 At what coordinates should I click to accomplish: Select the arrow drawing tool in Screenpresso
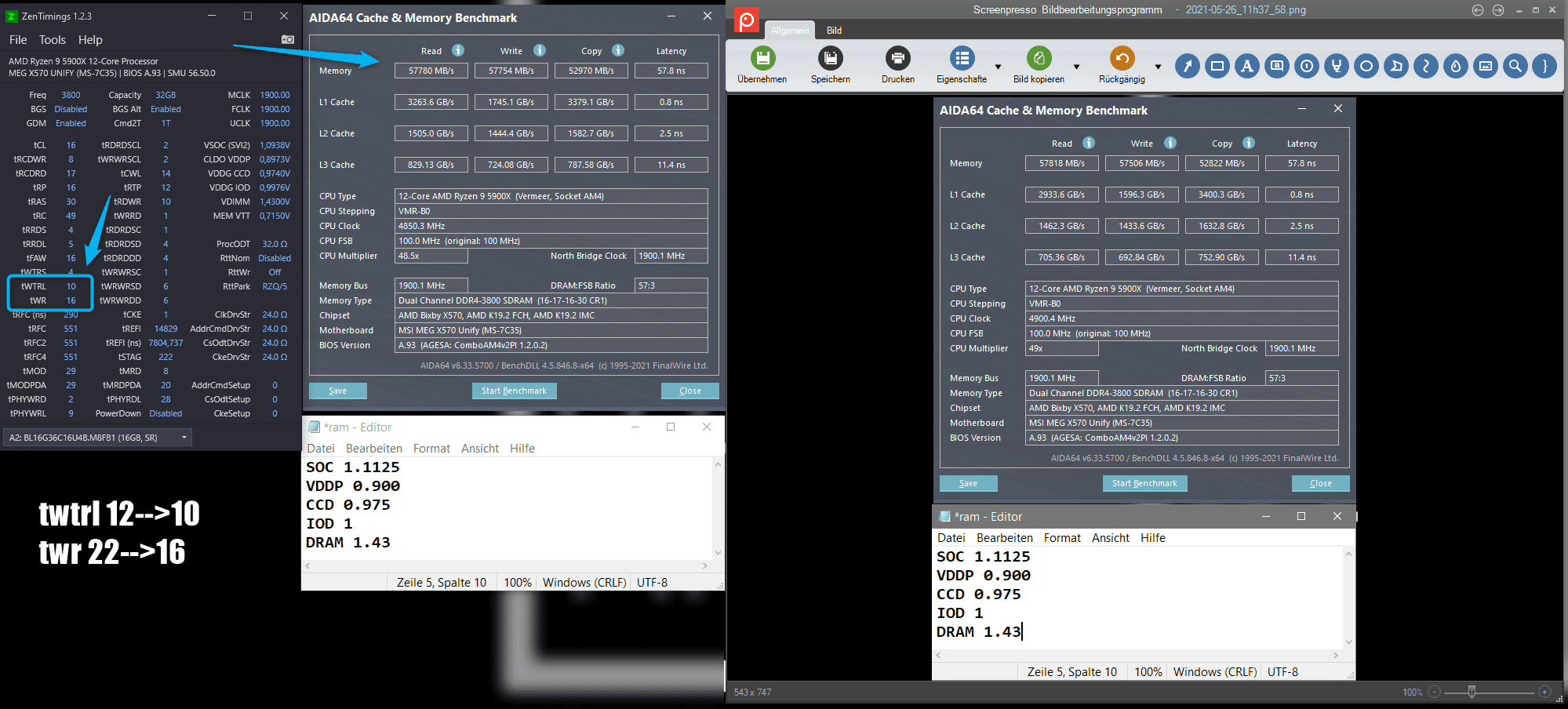click(x=1188, y=66)
